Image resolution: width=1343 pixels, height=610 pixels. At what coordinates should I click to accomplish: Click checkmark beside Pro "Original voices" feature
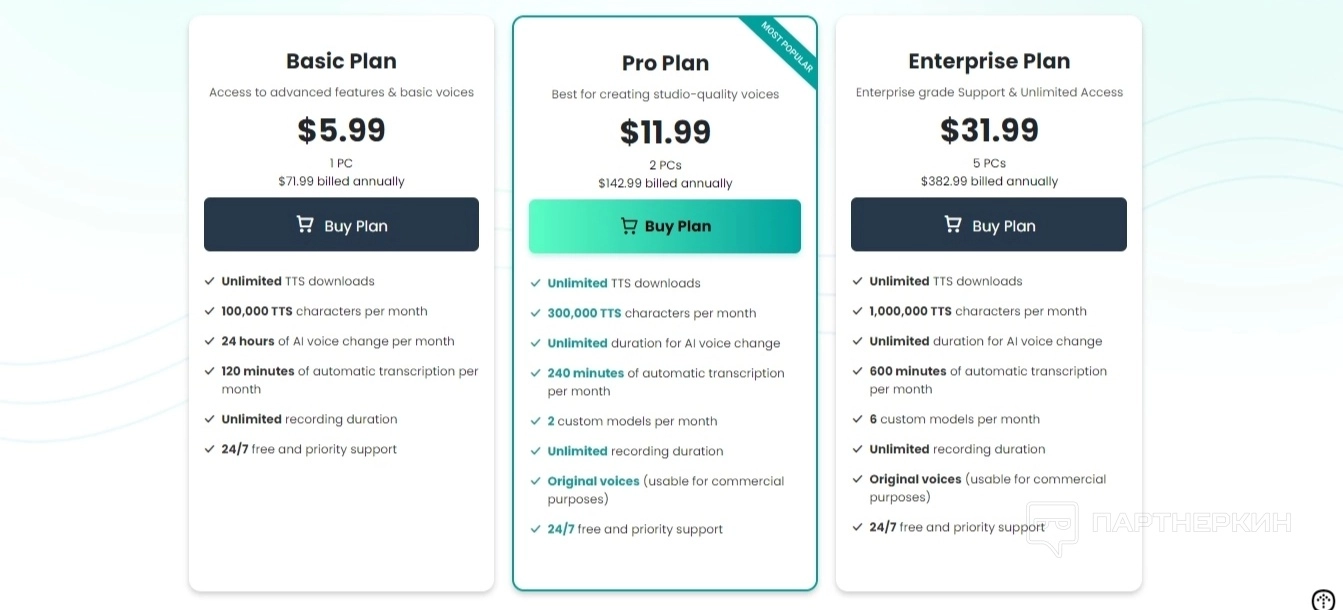coord(536,481)
